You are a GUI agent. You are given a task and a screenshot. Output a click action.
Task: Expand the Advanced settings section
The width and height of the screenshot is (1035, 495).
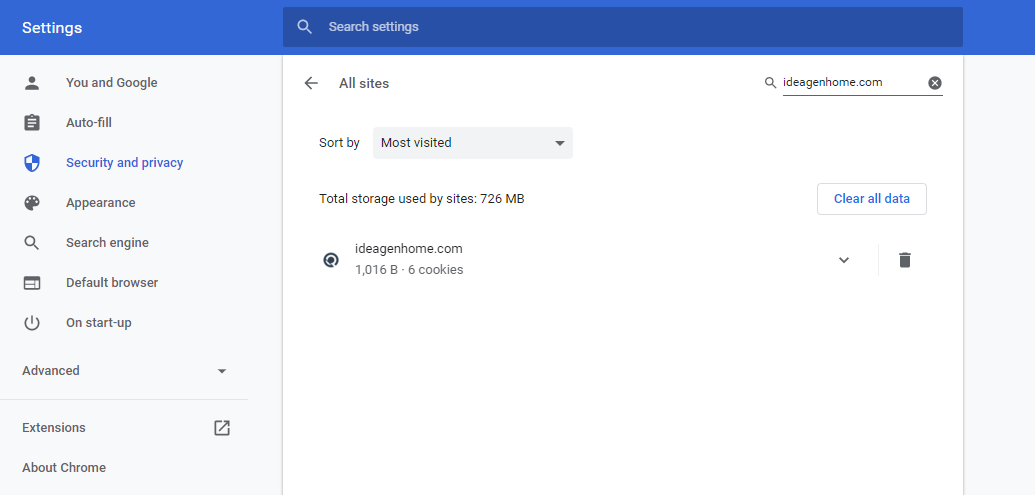[x=124, y=371]
